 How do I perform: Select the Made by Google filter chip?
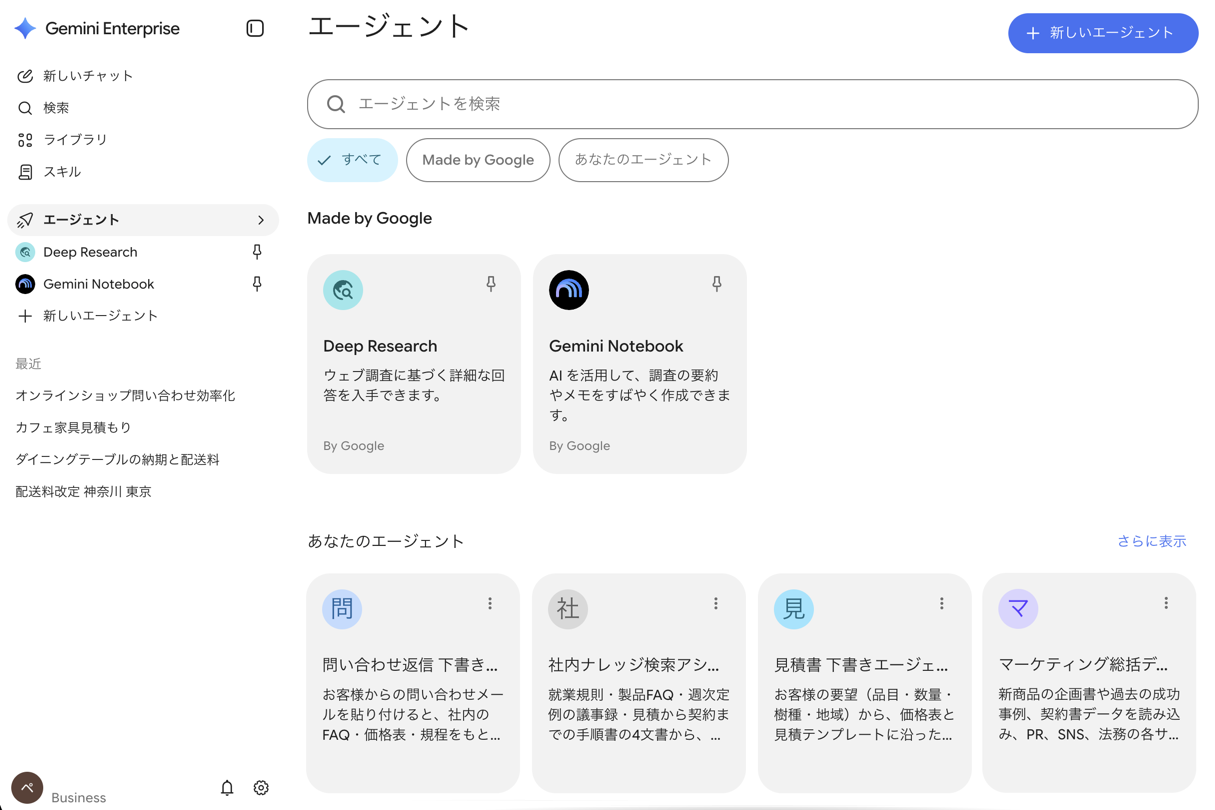[x=478, y=160]
